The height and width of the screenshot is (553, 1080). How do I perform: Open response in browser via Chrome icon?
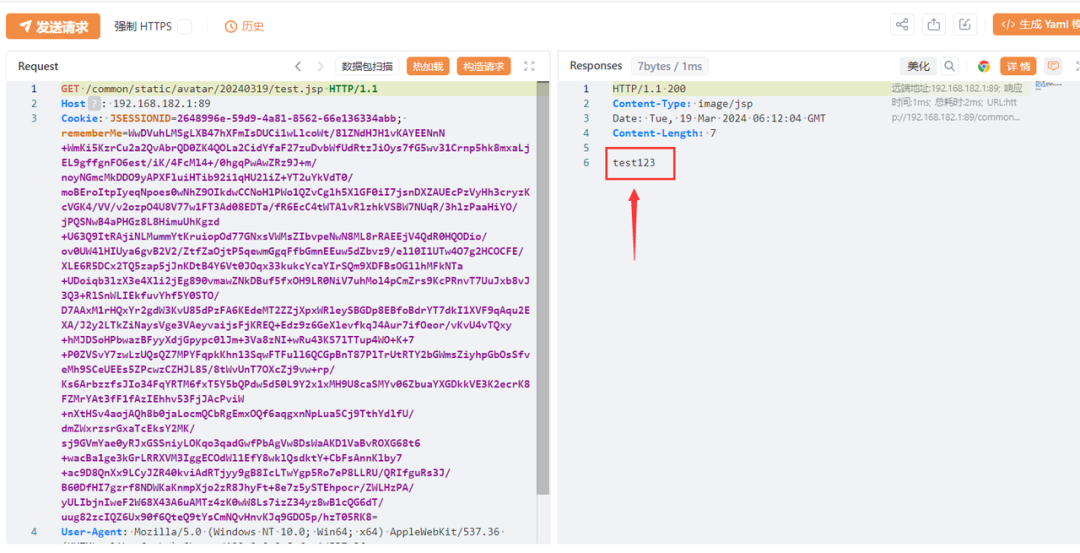[984, 67]
